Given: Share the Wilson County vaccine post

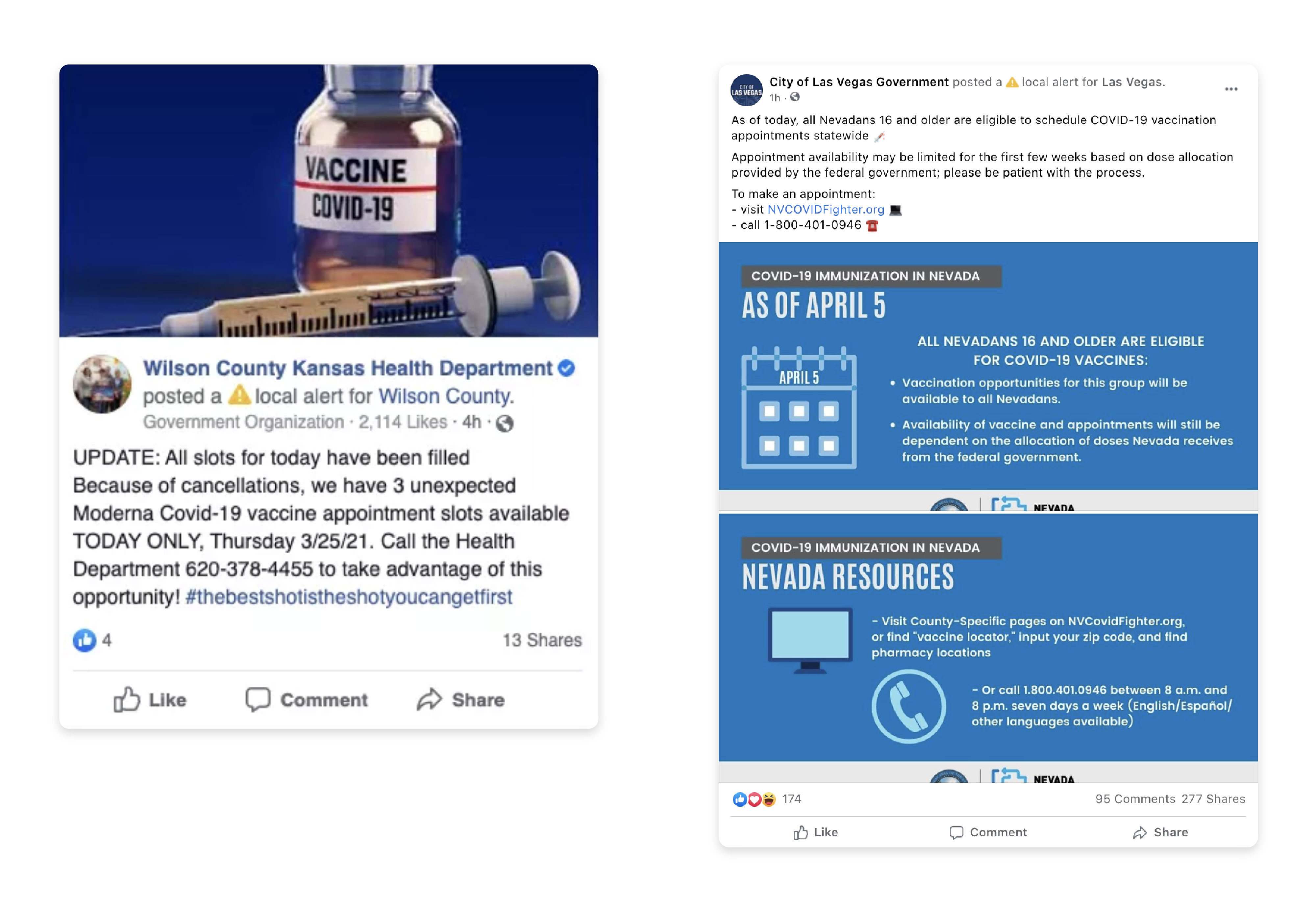Looking at the screenshot, I should (460, 699).
